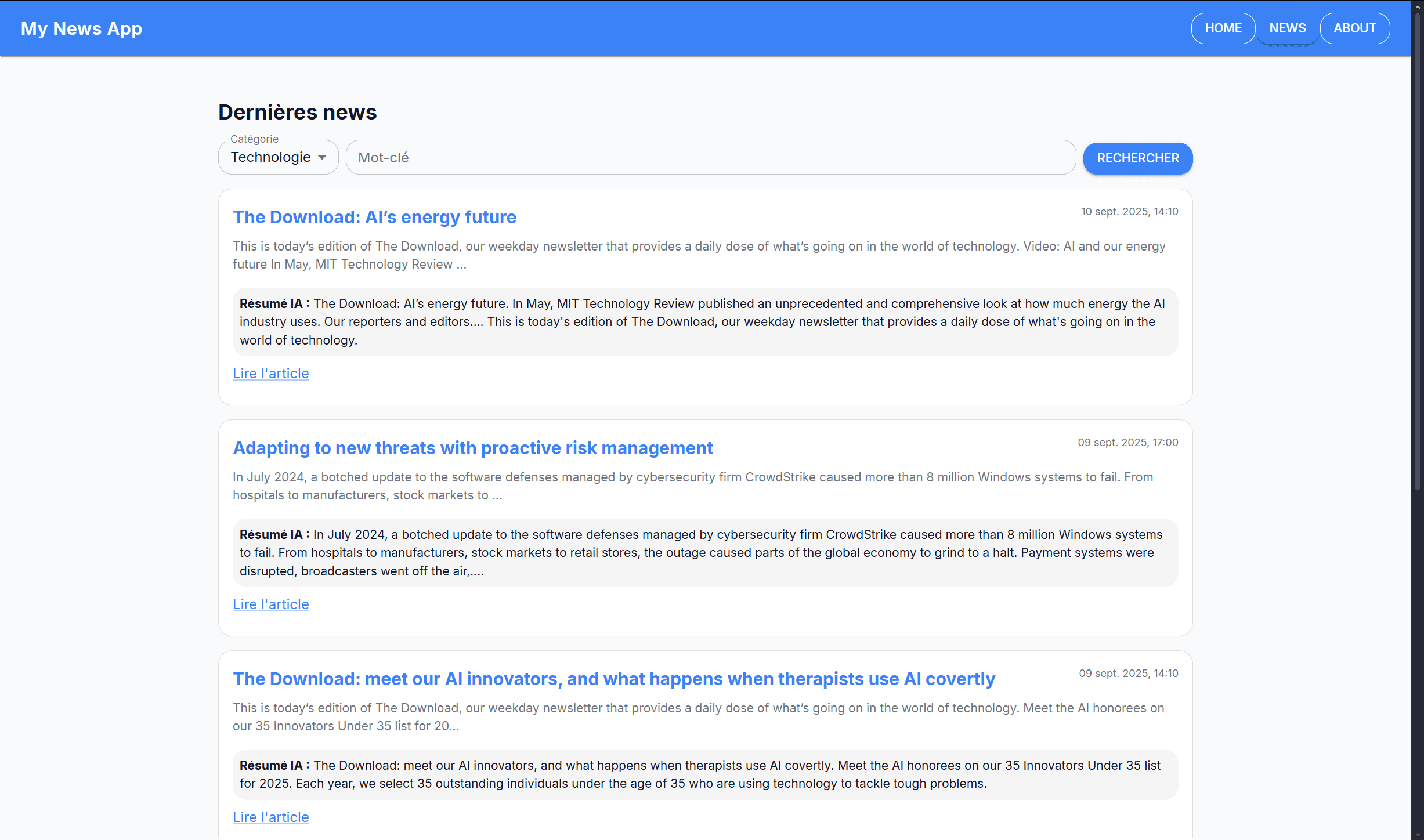The image size is (1424, 840).
Task: Click the Mot-clé search input field
Action: coord(710,157)
